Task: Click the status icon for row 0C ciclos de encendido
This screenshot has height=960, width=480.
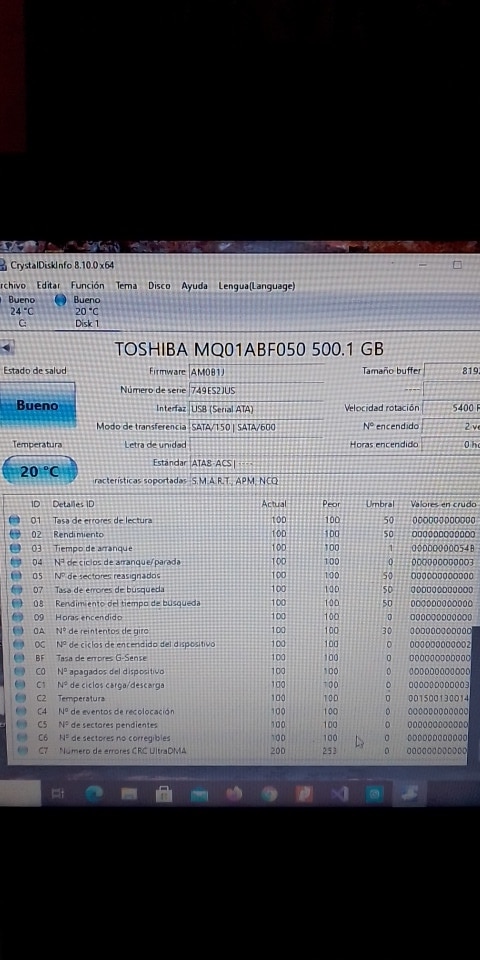Action: (20, 644)
